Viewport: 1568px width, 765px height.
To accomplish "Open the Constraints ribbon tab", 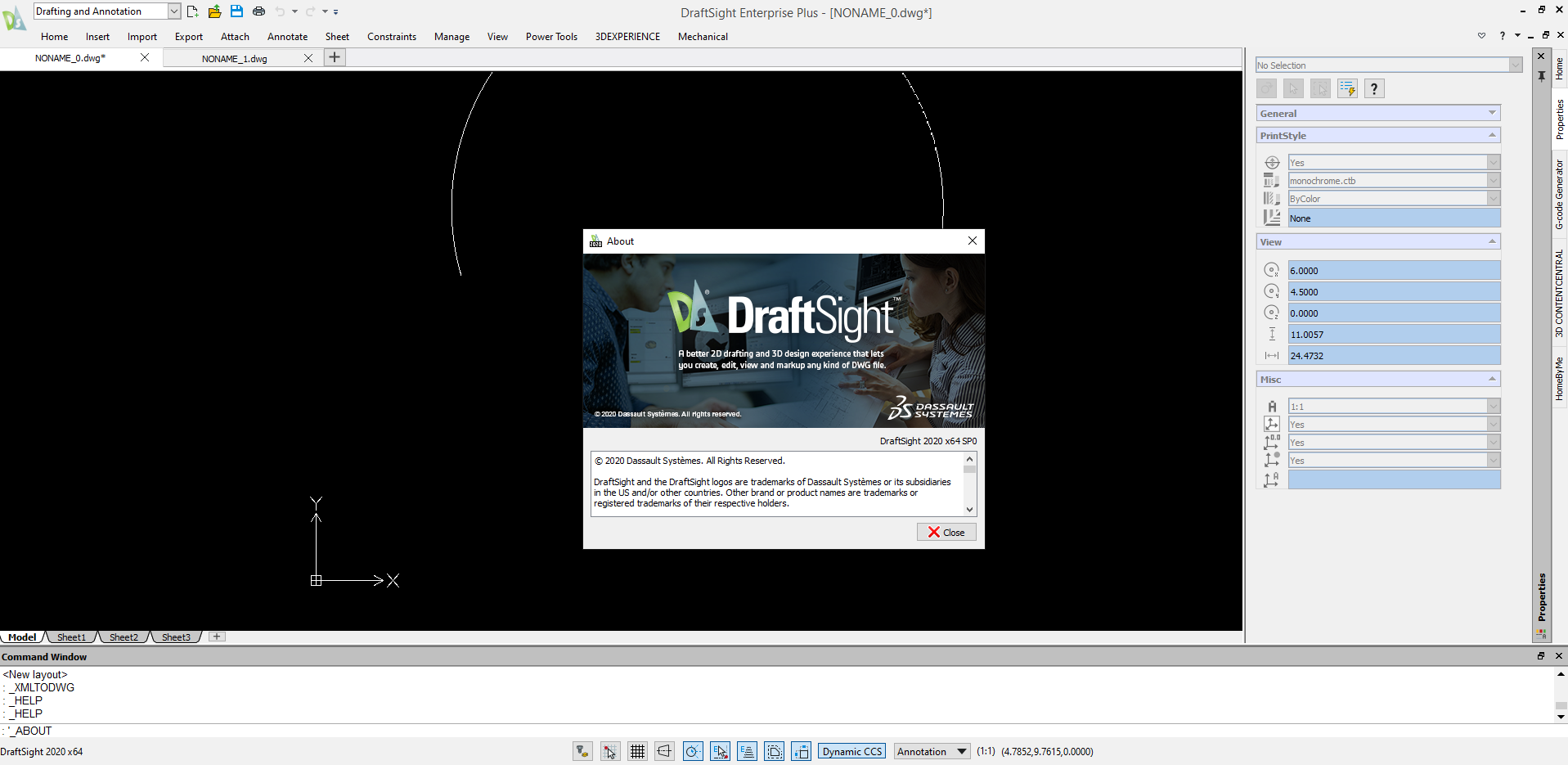I will [392, 37].
